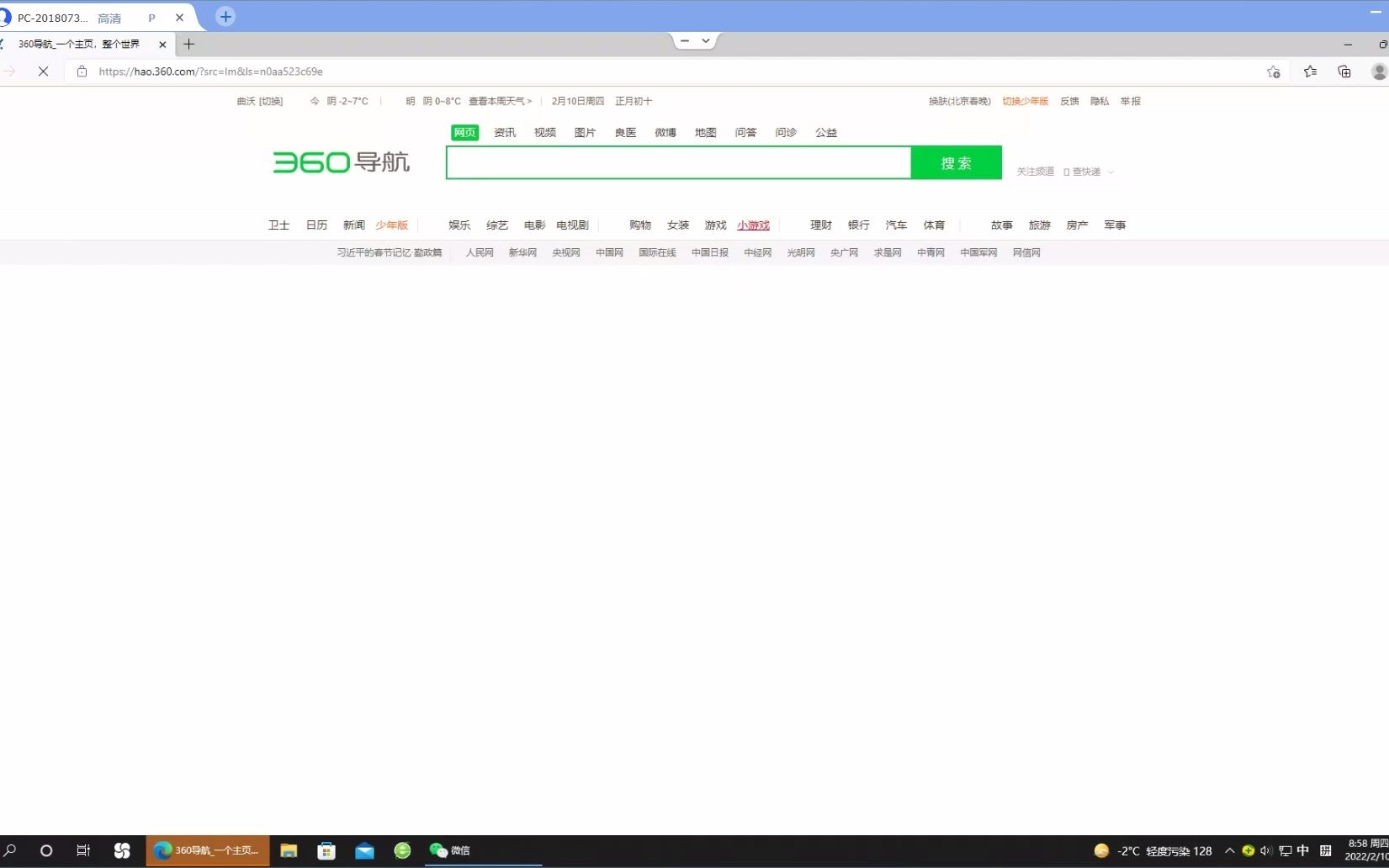1389x868 pixels.
Task: Open the green 360 browser taskbar icon
Action: tap(402, 850)
